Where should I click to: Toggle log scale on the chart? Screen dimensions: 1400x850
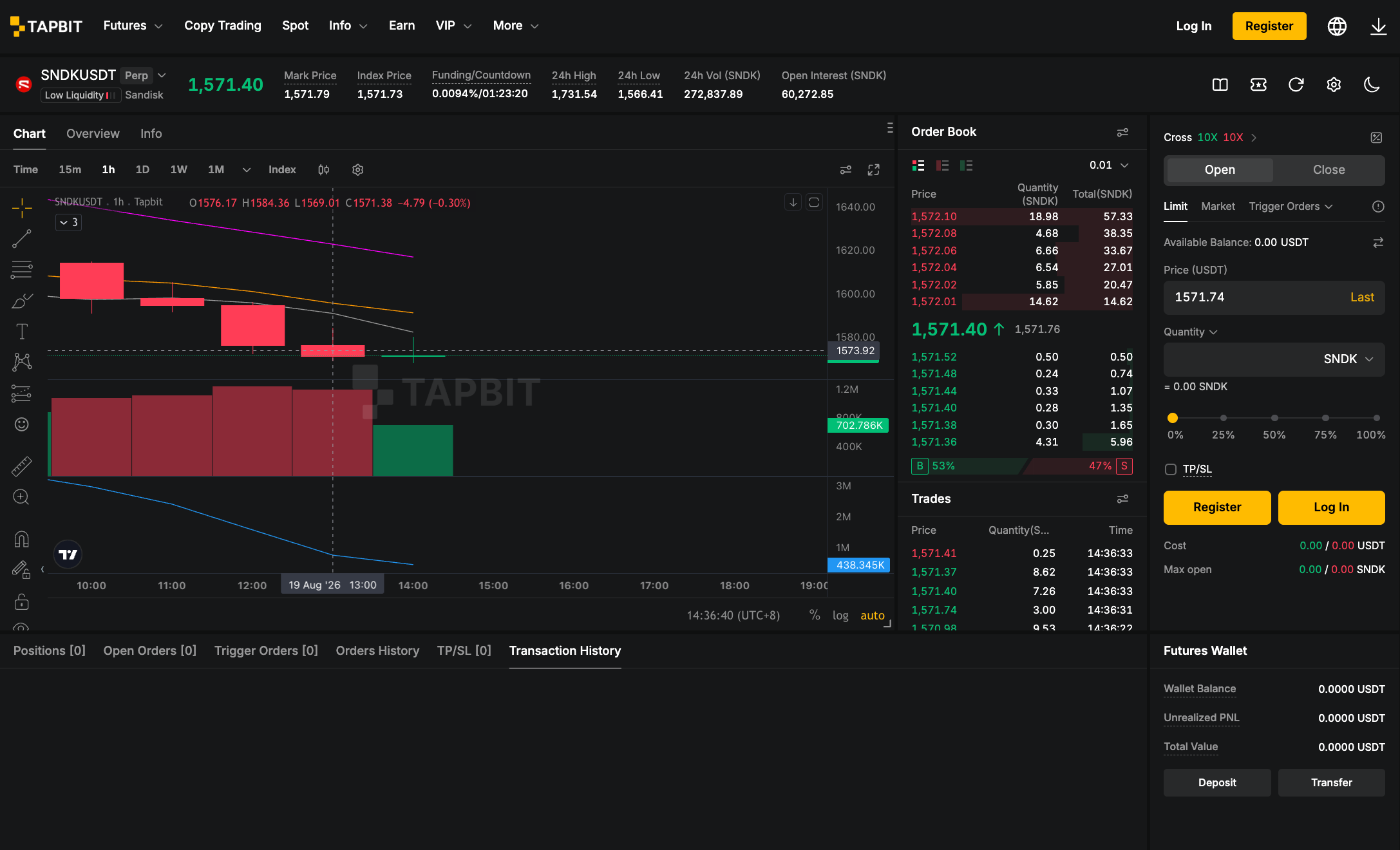coord(840,616)
